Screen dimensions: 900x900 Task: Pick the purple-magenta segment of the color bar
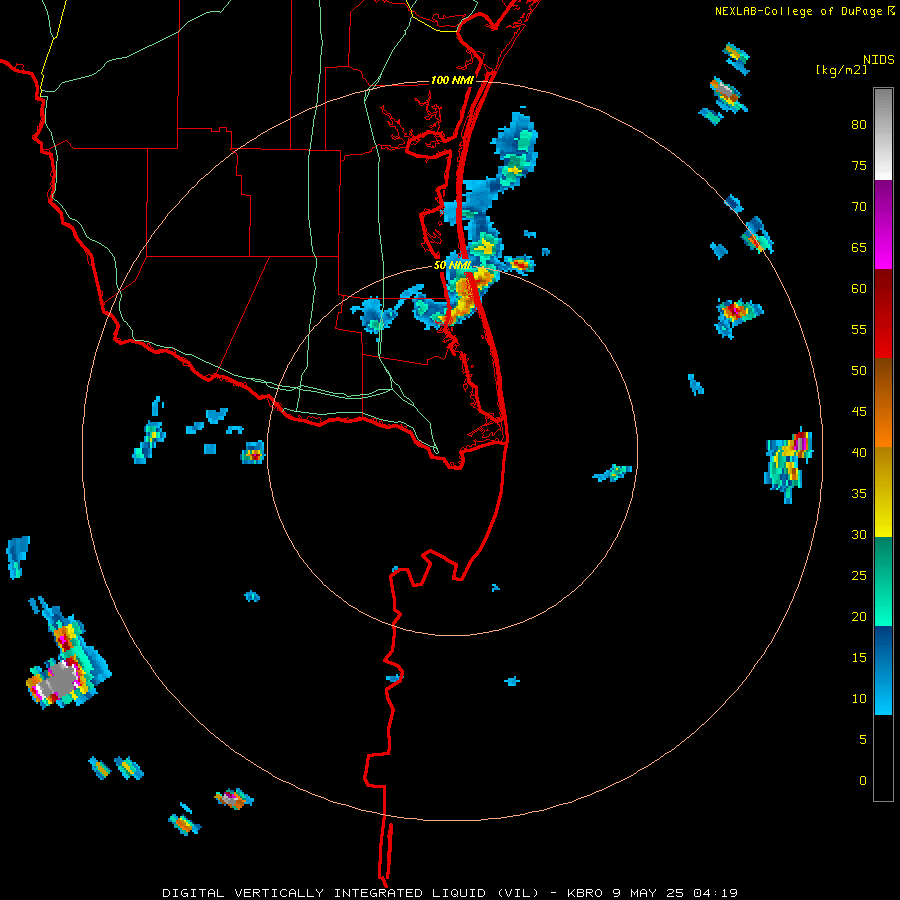pyautogui.click(x=883, y=224)
